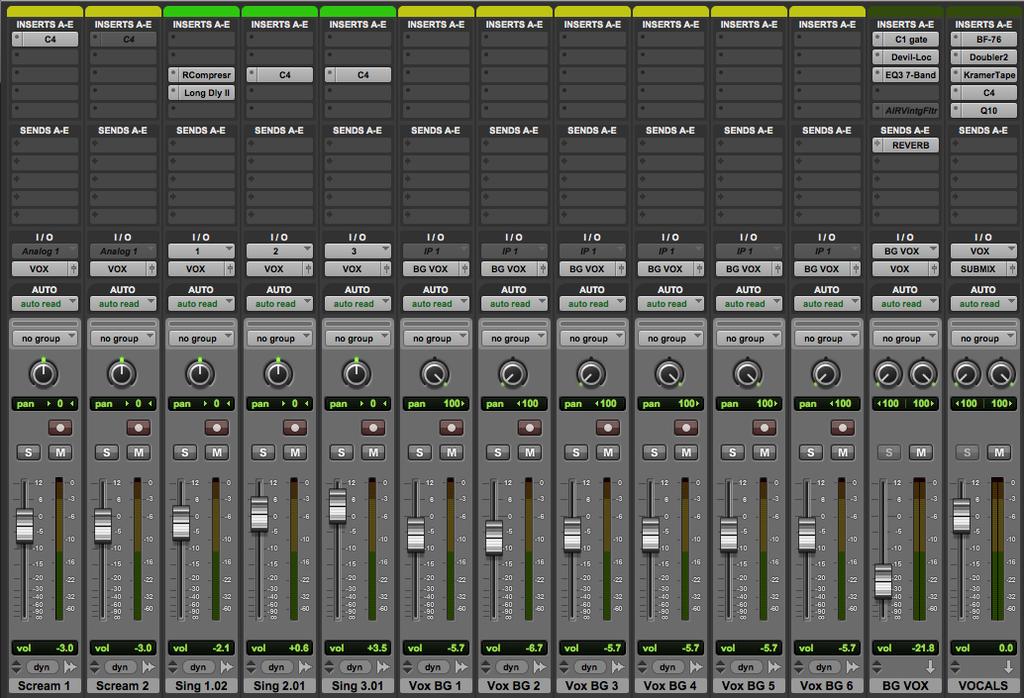Open INSERTS A-E header on Scream 1
1024x698 pixels.
[x=44, y=24]
